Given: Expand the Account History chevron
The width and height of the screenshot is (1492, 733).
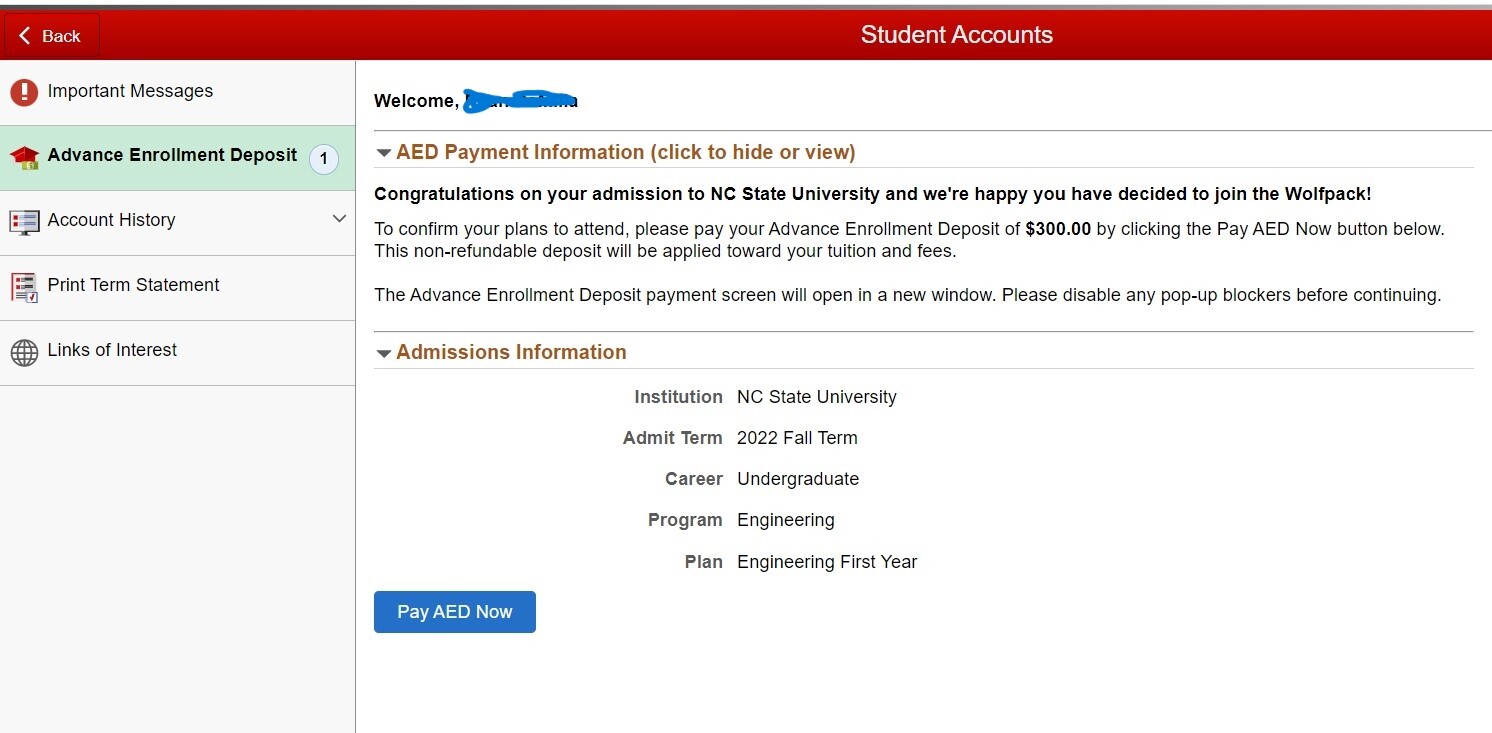Looking at the screenshot, I should [x=339, y=219].
